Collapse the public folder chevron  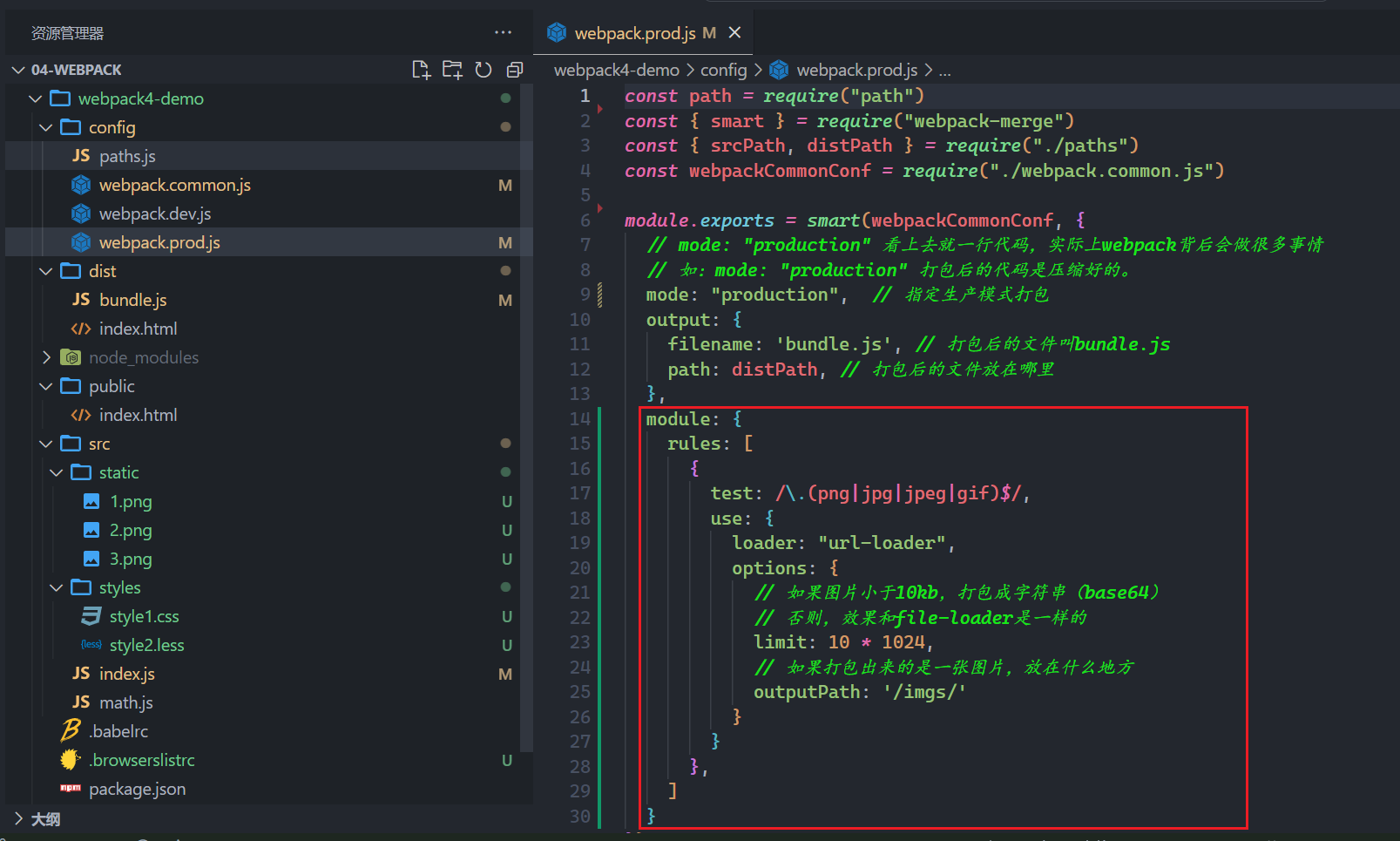pos(46,386)
